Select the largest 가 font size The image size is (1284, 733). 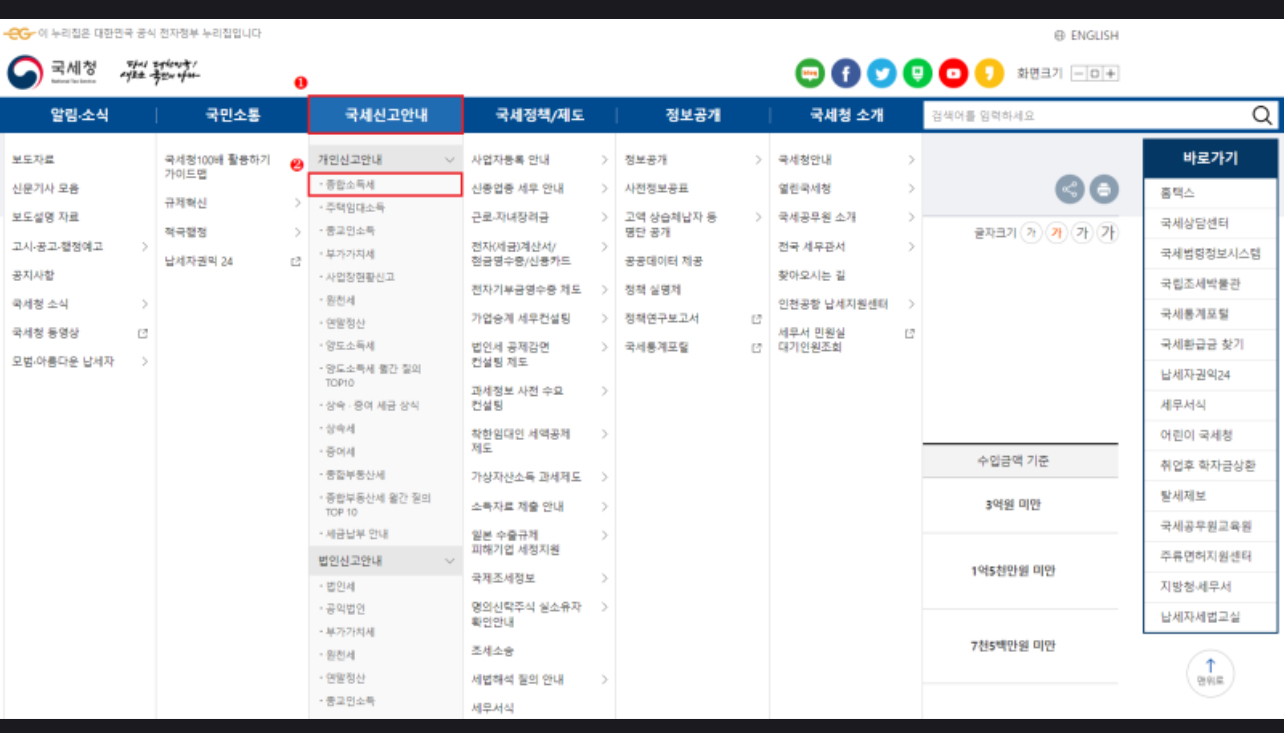click(x=1107, y=233)
